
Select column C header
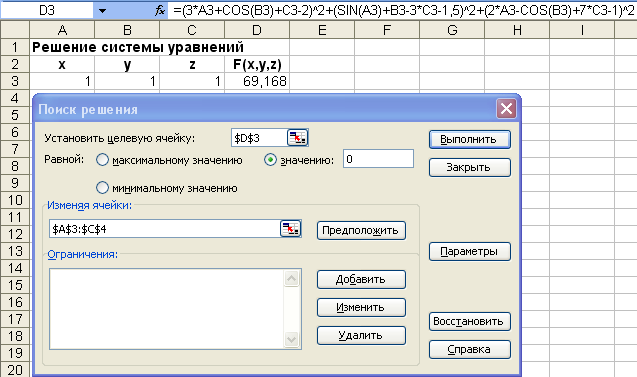pos(192,30)
